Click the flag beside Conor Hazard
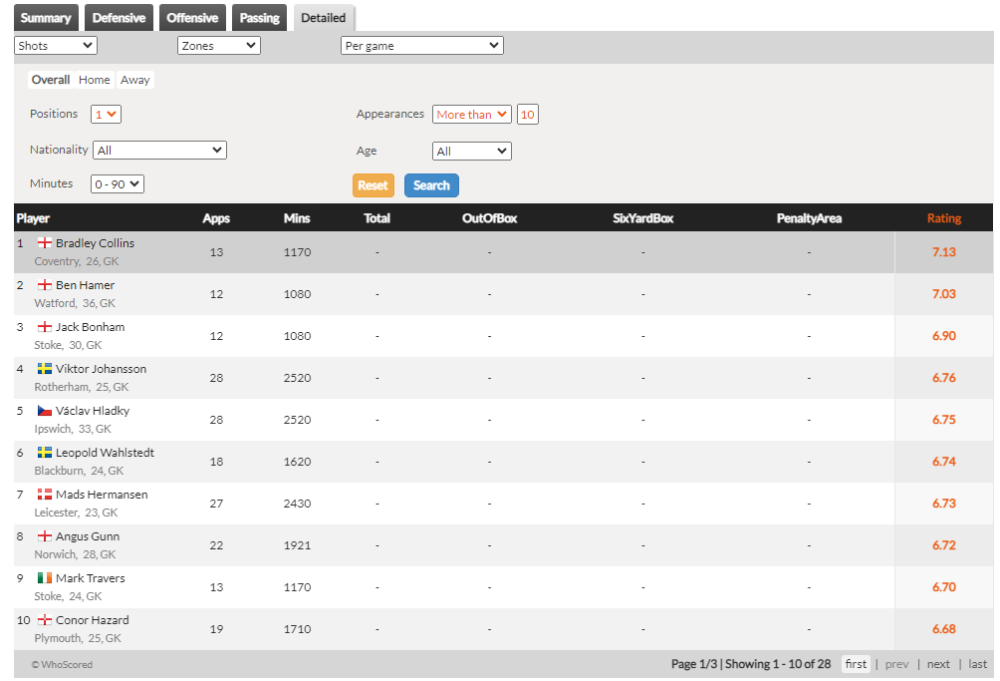The height and width of the screenshot is (681, 1000). coord(44,621)
